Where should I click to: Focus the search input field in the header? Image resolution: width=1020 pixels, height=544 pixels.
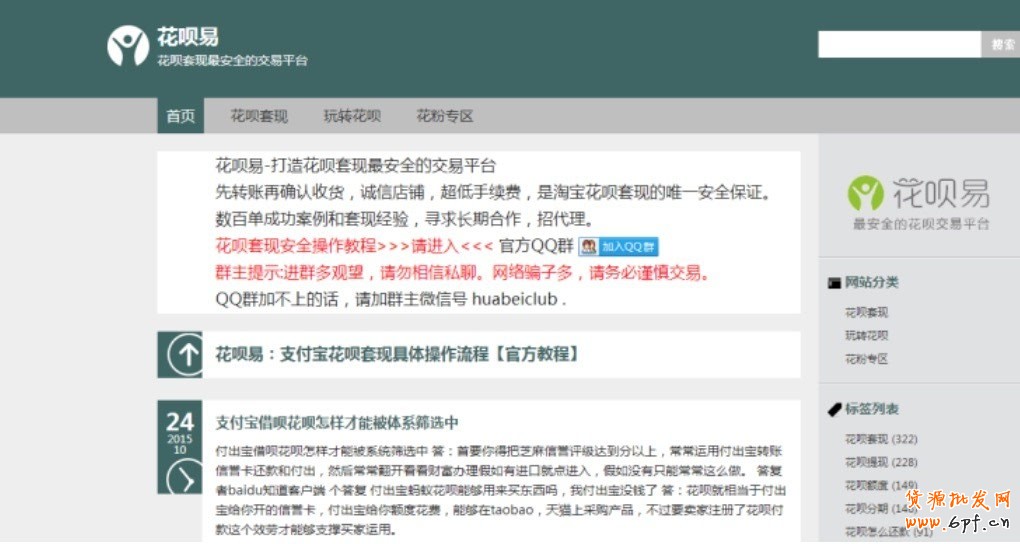[898, 44]
